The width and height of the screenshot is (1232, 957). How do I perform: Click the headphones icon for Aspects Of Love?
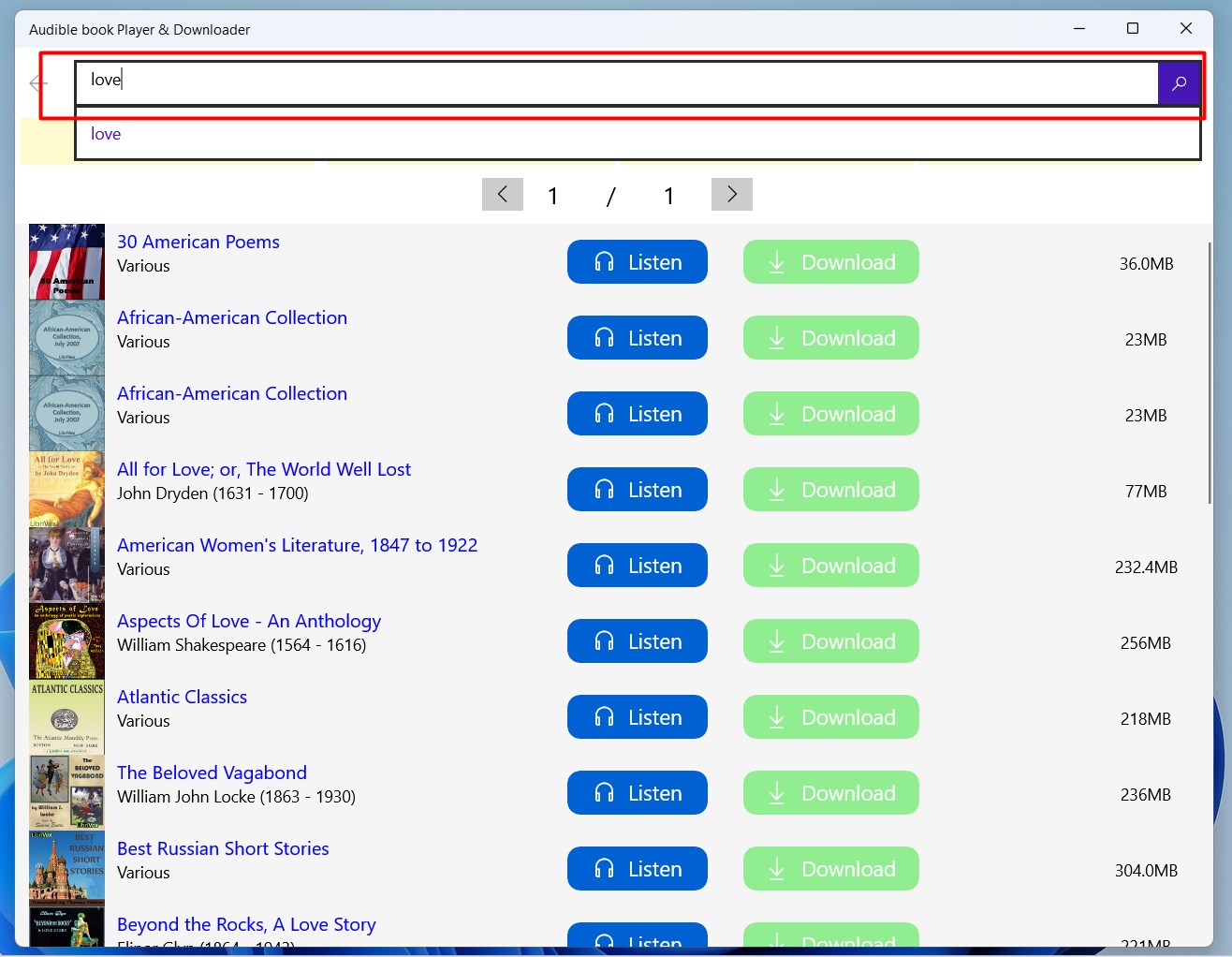(x=604, y=640)
